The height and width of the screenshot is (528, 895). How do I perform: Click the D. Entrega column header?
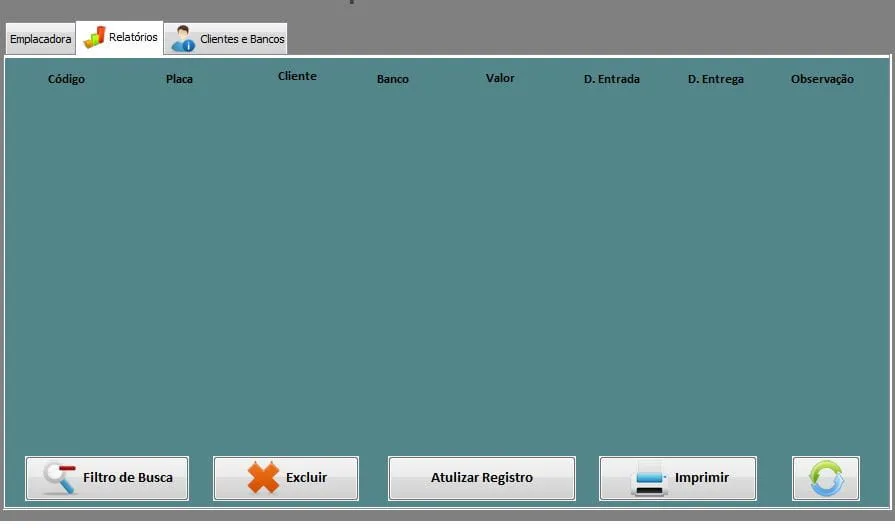716,79
